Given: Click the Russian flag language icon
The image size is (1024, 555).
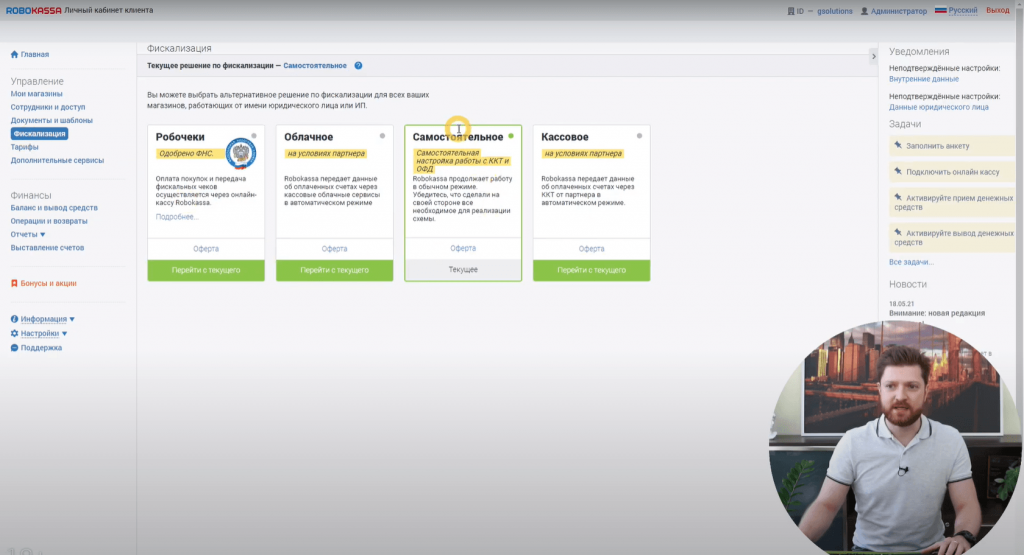Looking at the screenshot, I should click(940, 10).
